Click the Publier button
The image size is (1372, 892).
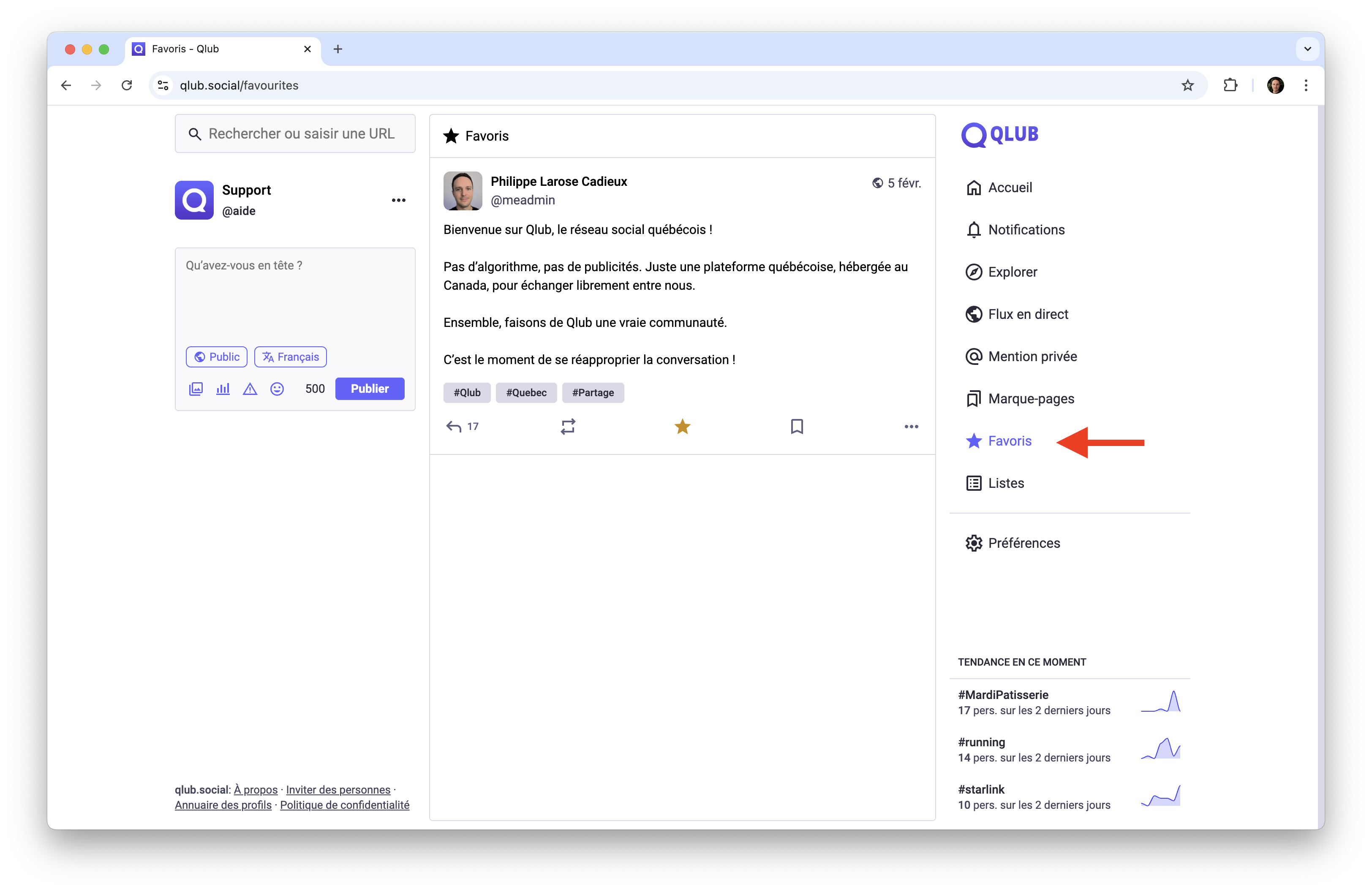(x=370, y=389)
